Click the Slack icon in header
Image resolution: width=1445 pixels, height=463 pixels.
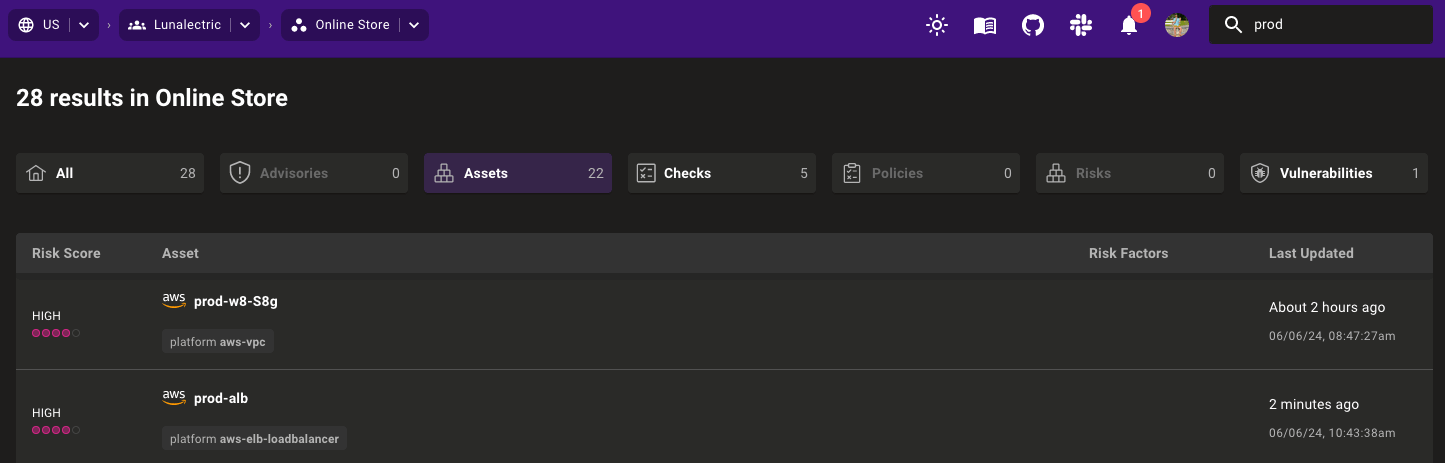point(1081,25)
